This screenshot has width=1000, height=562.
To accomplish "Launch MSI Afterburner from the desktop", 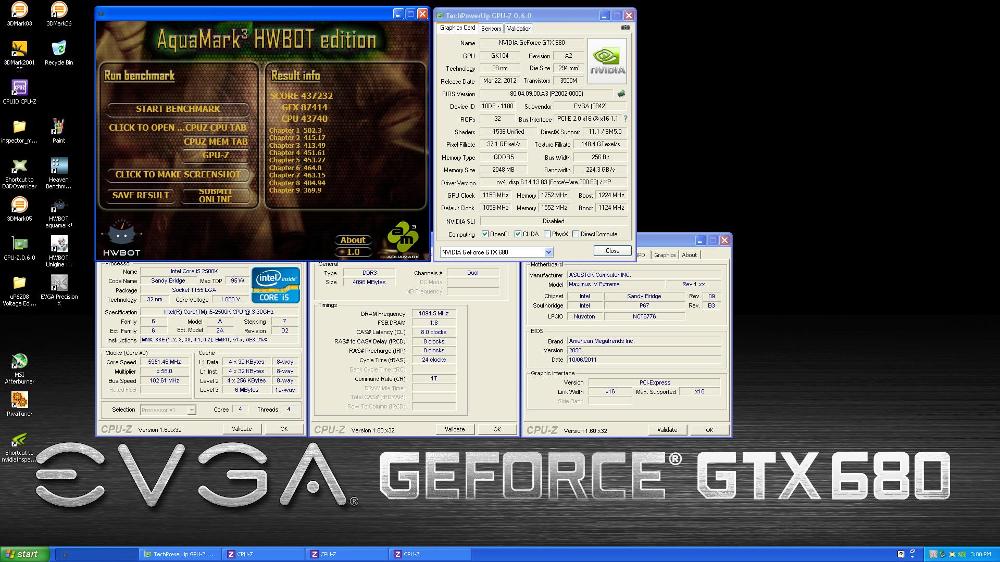I will pos(19,368).
